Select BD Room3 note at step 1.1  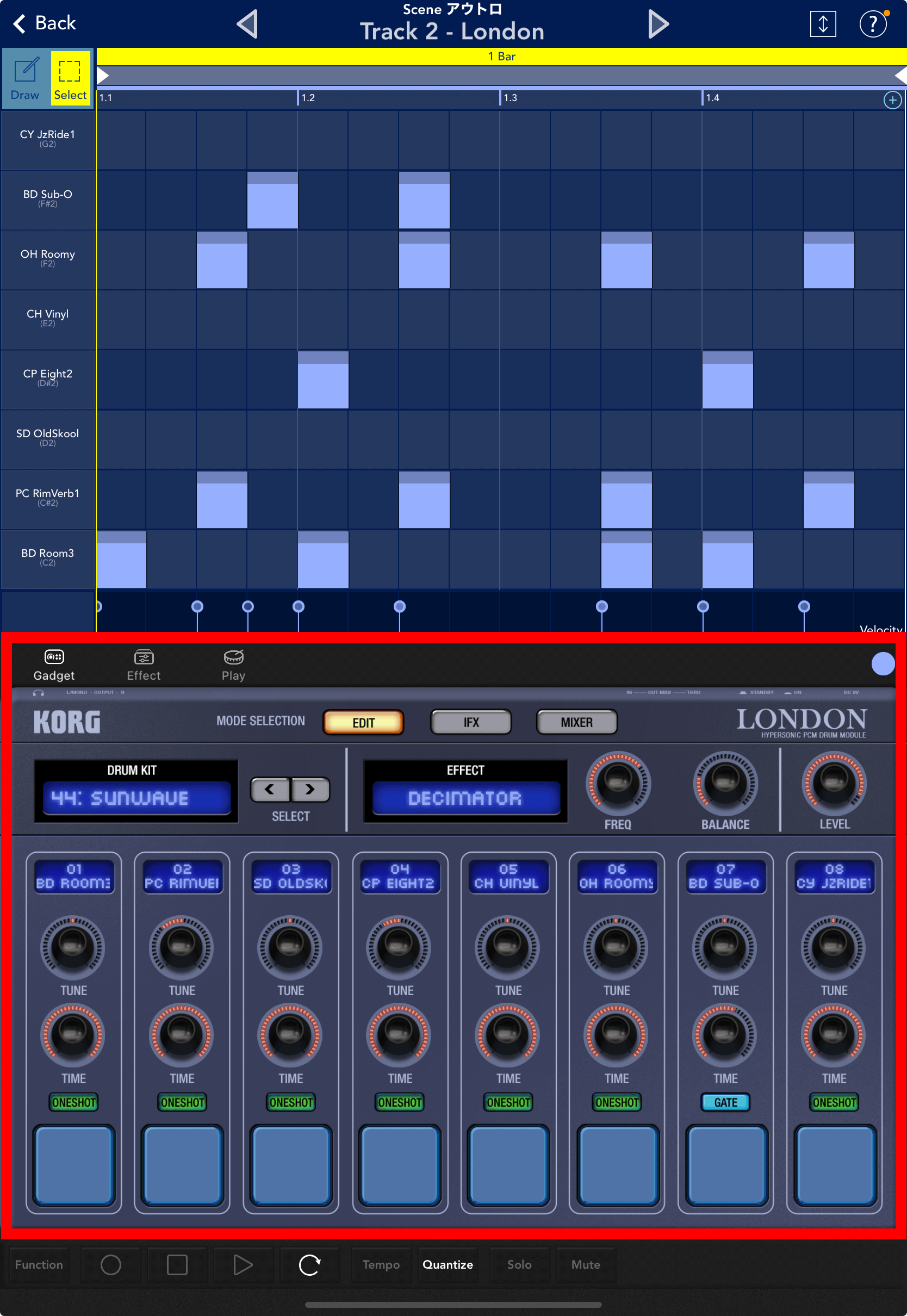pyautogui.click(x=121, y=559)
